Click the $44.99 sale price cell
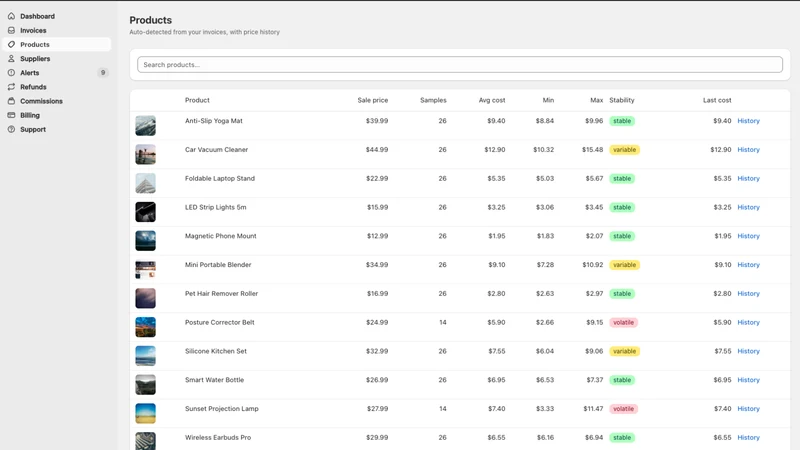The image size is (800, 450). (x=377, y=149)
